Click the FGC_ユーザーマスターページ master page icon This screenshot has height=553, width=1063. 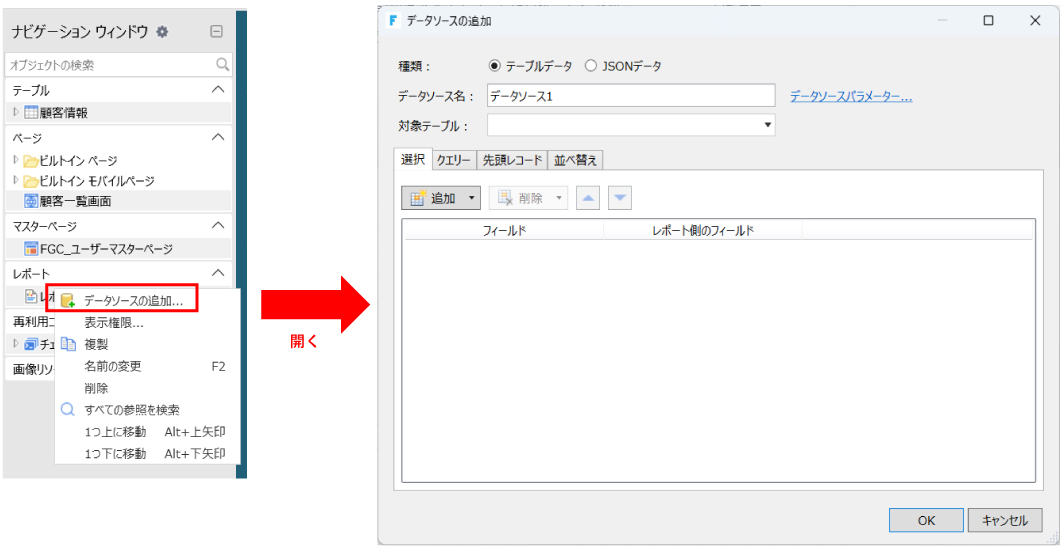(x=31, y=248)
